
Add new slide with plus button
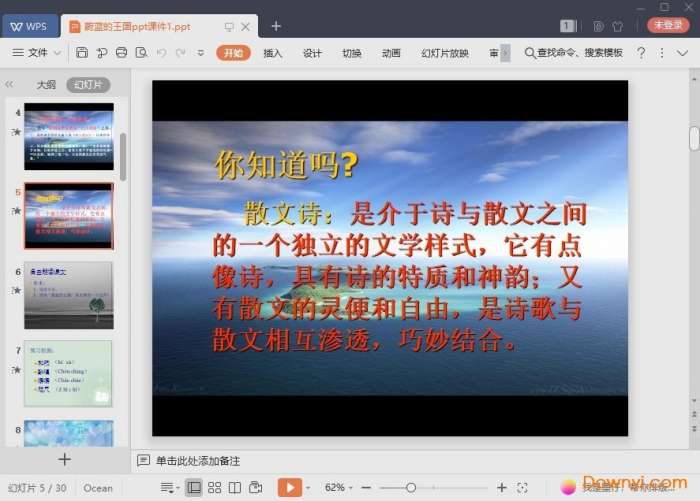click(x=65, y=459)
